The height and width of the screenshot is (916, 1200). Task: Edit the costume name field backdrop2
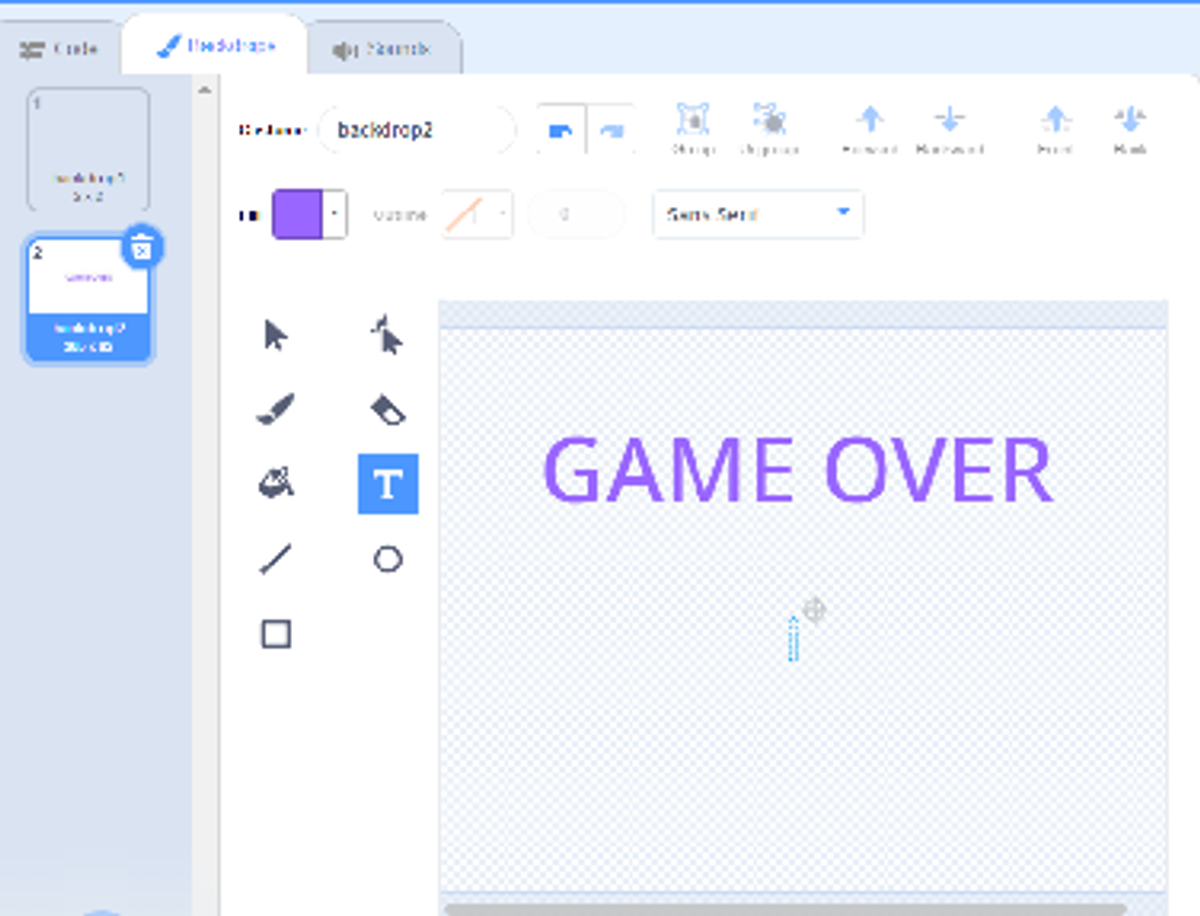(x=416, y=130)
